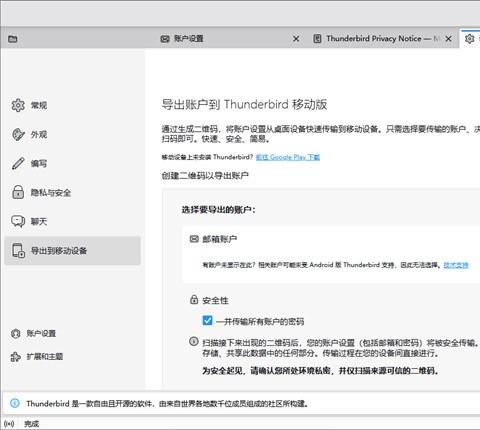This screenshot has width=480, height=430.
Task: Click the Thunderbird open-source notification text
Action: click(167, 404)
